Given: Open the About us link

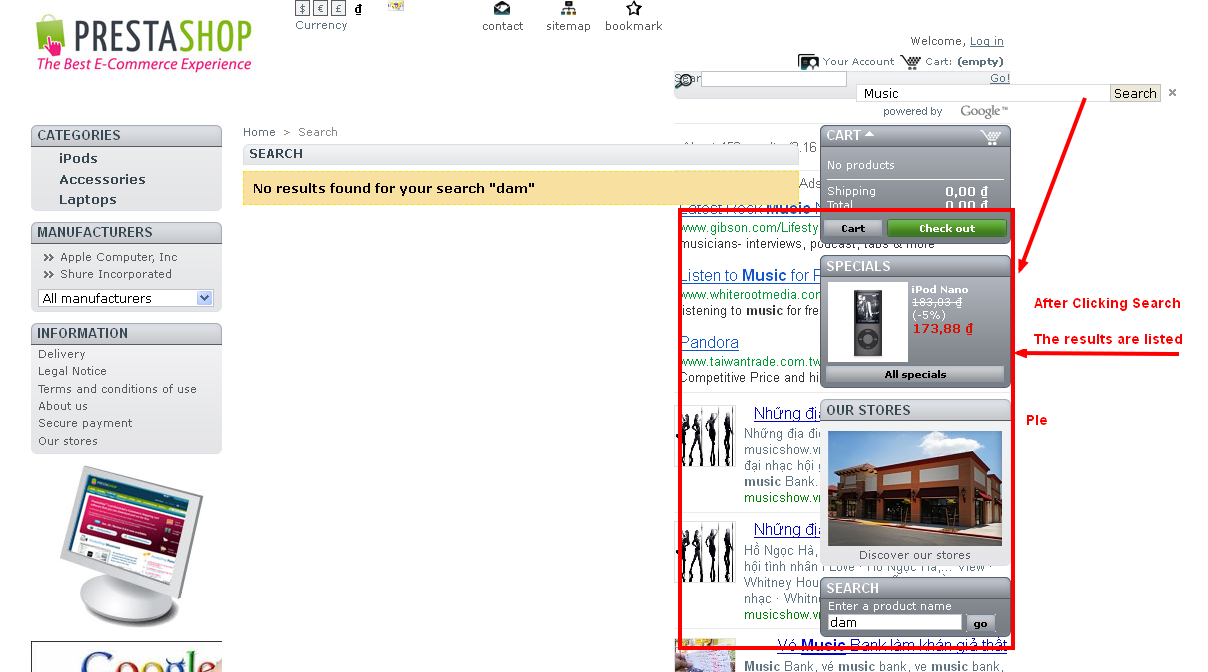Looking at the screenshot, I should coord(63,406).
